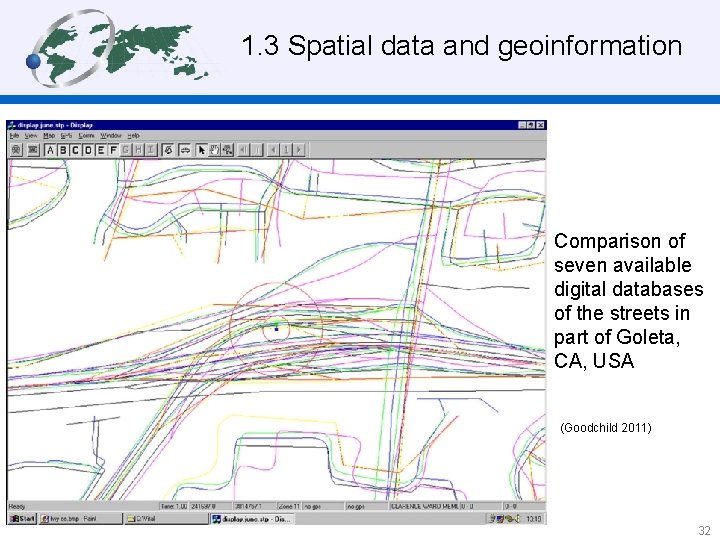Click the greyed left arrow navigation button
This screenshot has height=540, width=720.
coord(273,150)
